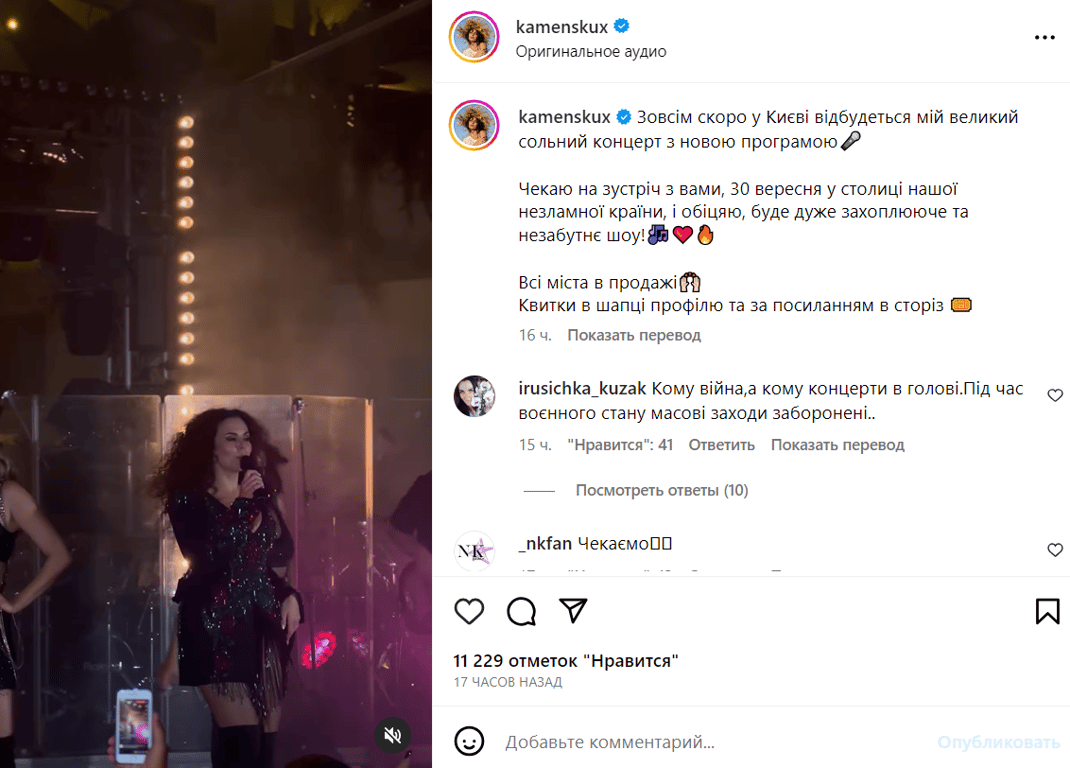Like irusichka_kuzak's comment with its heart
This screenshot has height=768, width=1070.
pyautogui.click(x=1055, y=395)
